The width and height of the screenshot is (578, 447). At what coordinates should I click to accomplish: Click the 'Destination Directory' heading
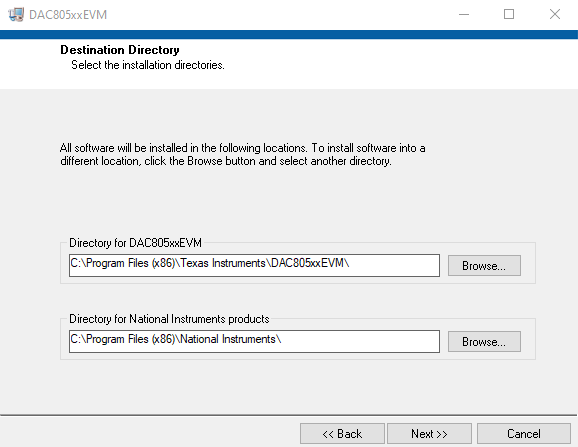coord(120,50)
